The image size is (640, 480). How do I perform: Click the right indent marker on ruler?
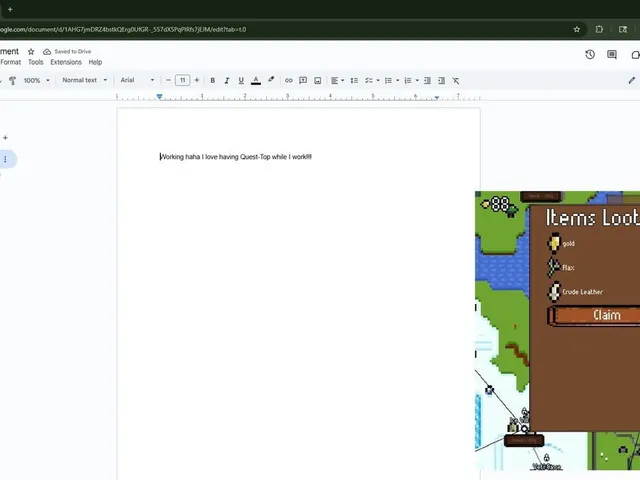437,97
